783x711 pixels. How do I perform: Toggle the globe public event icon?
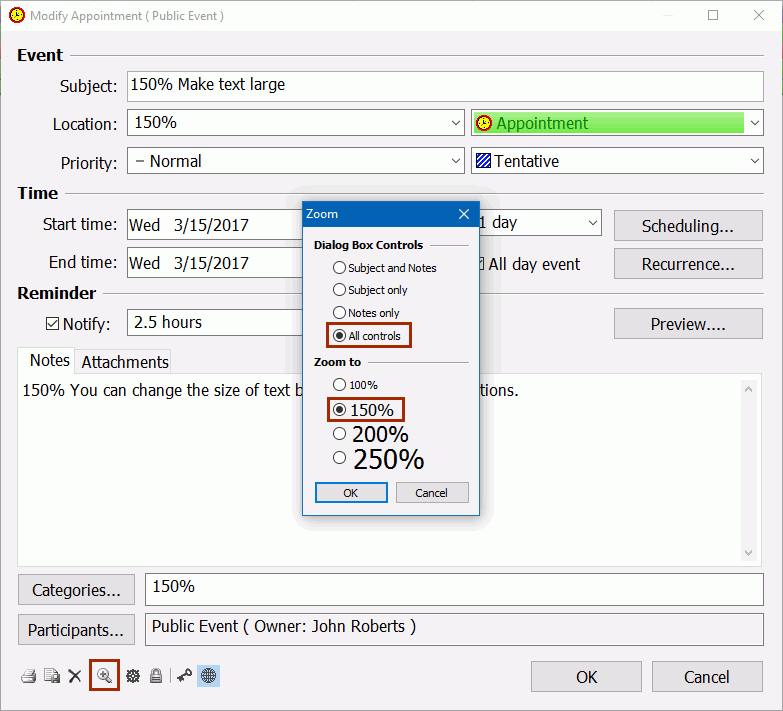tap(208, 676)
